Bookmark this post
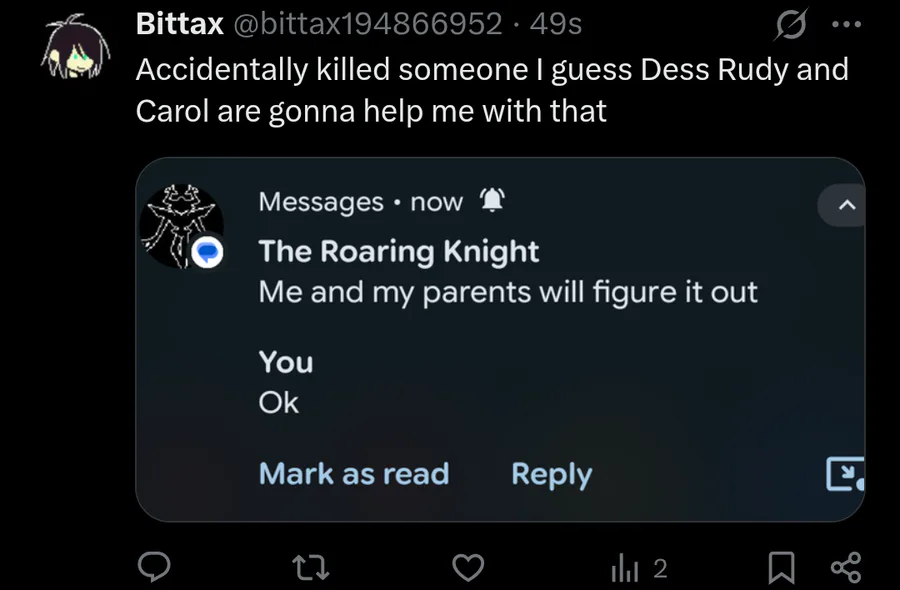The image size is (900, 590). [781, 568]
